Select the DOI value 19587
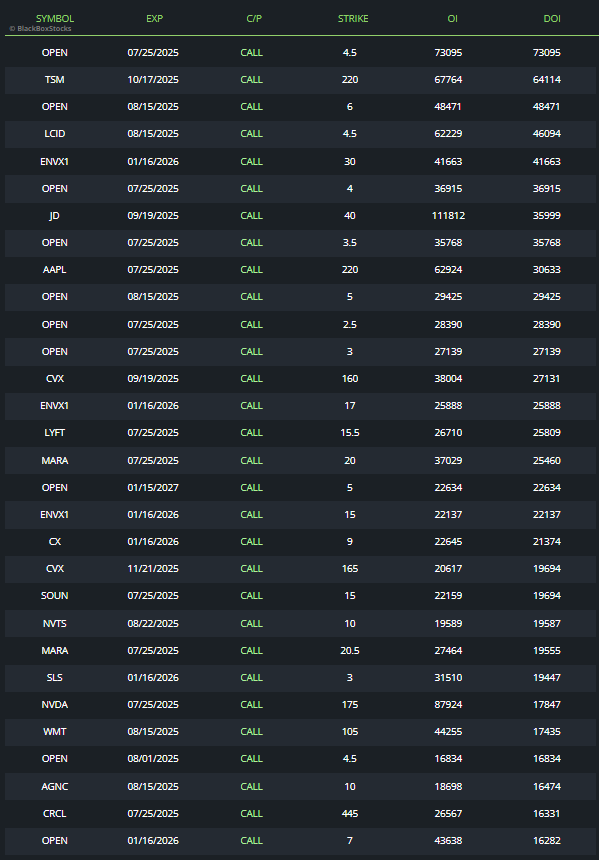Viewport: 599px width, 860px height. pyautogui.click(x=547, y=624)
